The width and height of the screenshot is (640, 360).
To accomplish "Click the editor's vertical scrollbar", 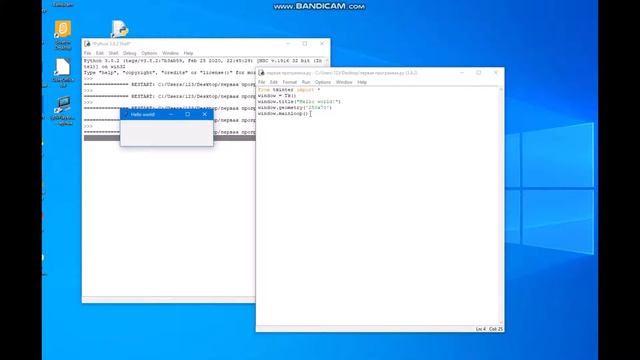I will click(501, 206).
